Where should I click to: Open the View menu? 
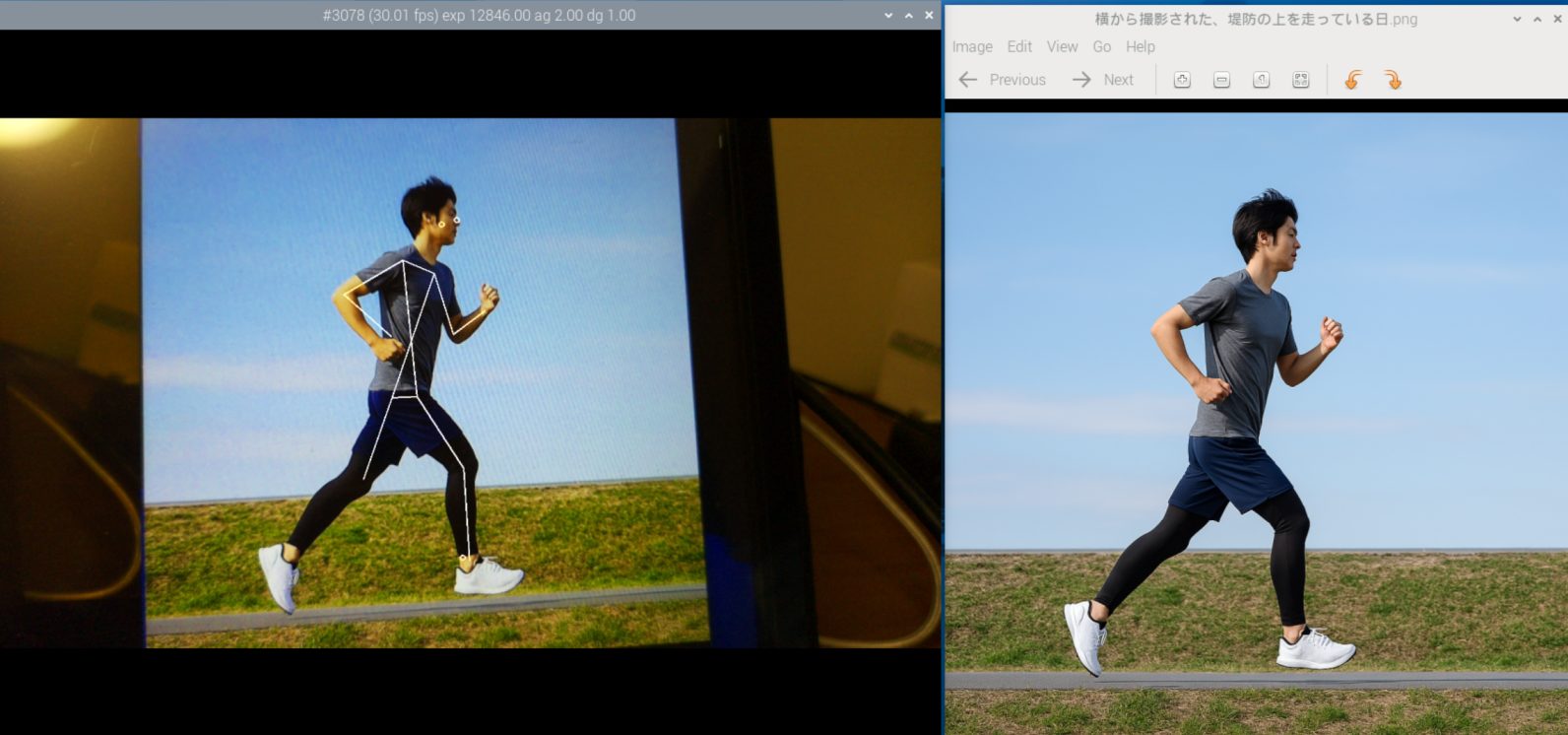click(1062, 46)
